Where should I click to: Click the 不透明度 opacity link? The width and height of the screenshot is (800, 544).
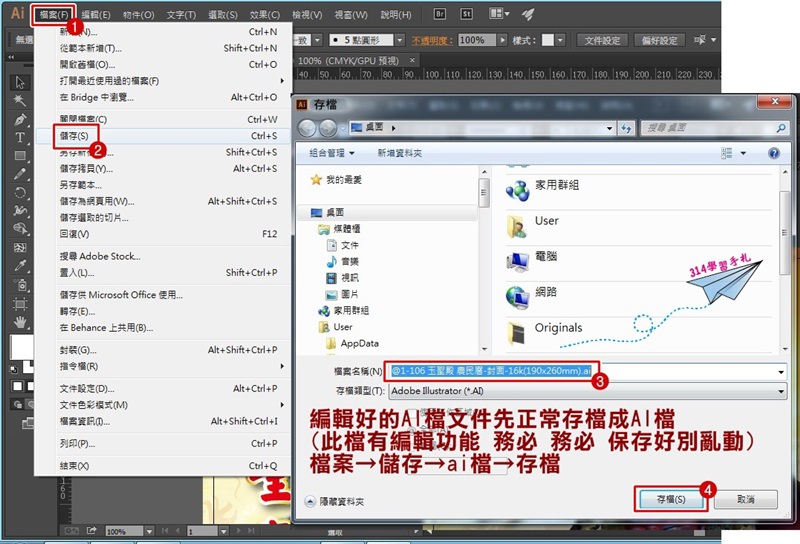pos(432,40)
